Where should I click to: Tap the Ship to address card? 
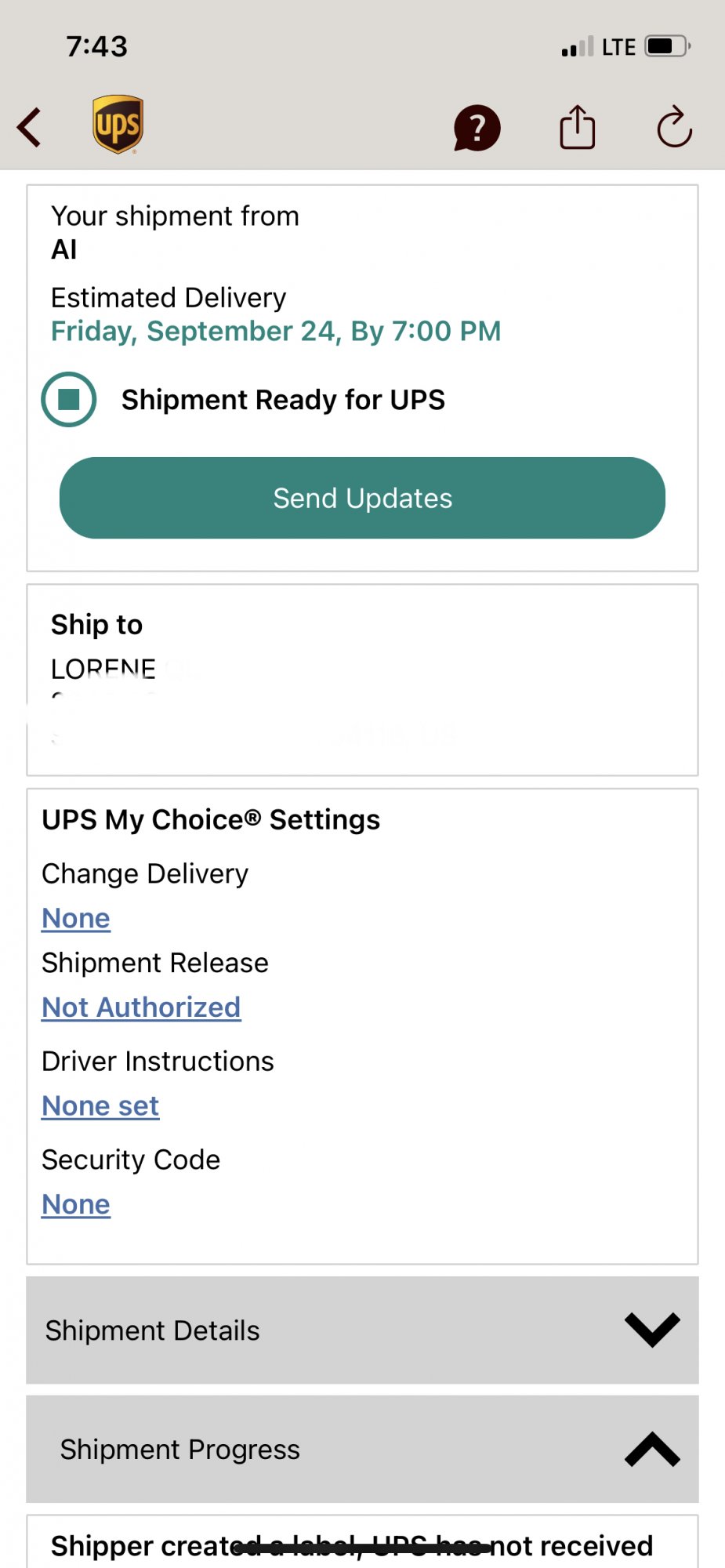(362, 680)
